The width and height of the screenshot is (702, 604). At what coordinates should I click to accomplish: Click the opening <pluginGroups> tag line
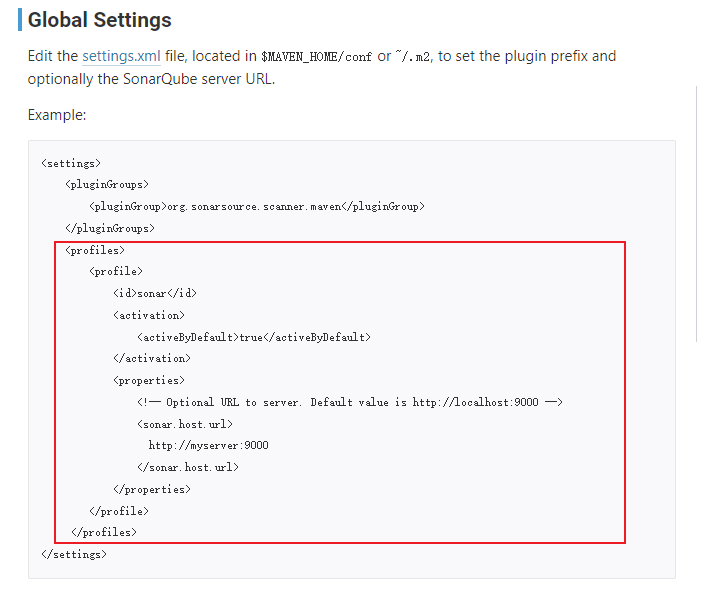(106, 184)
